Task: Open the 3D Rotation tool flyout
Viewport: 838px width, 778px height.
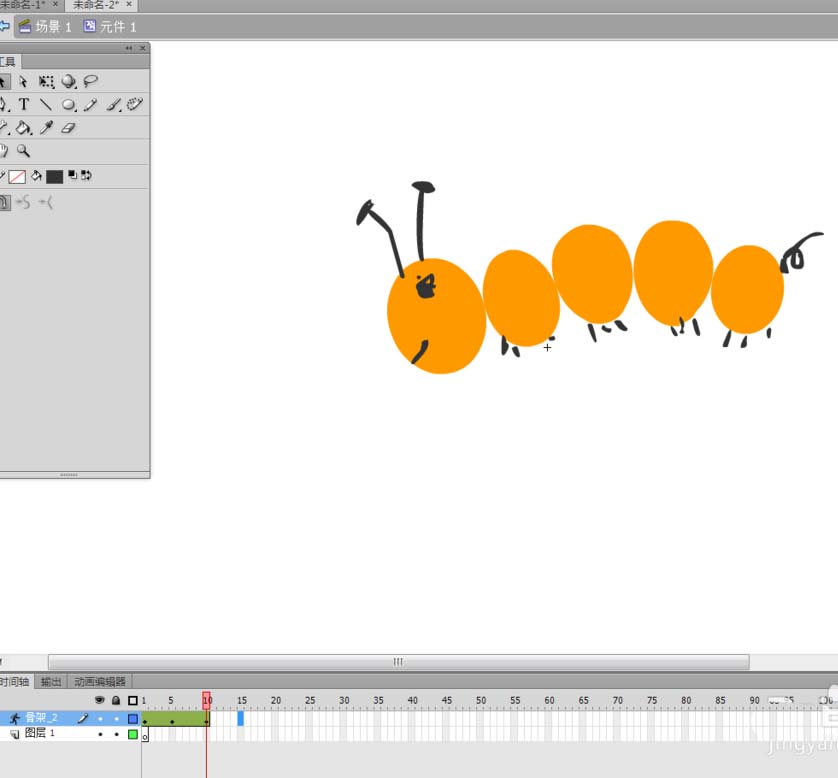Action: (69, 82)
